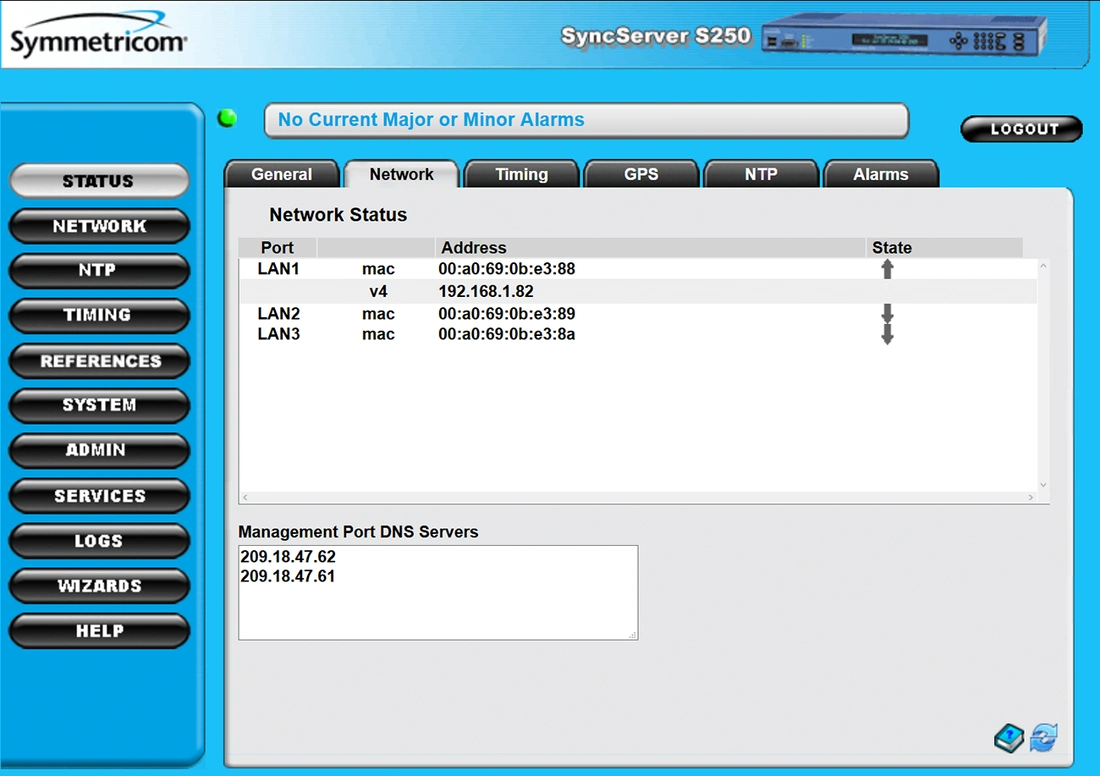Select the LAN3 port label
1100x776 pixels.
click(x=279, y=334)
